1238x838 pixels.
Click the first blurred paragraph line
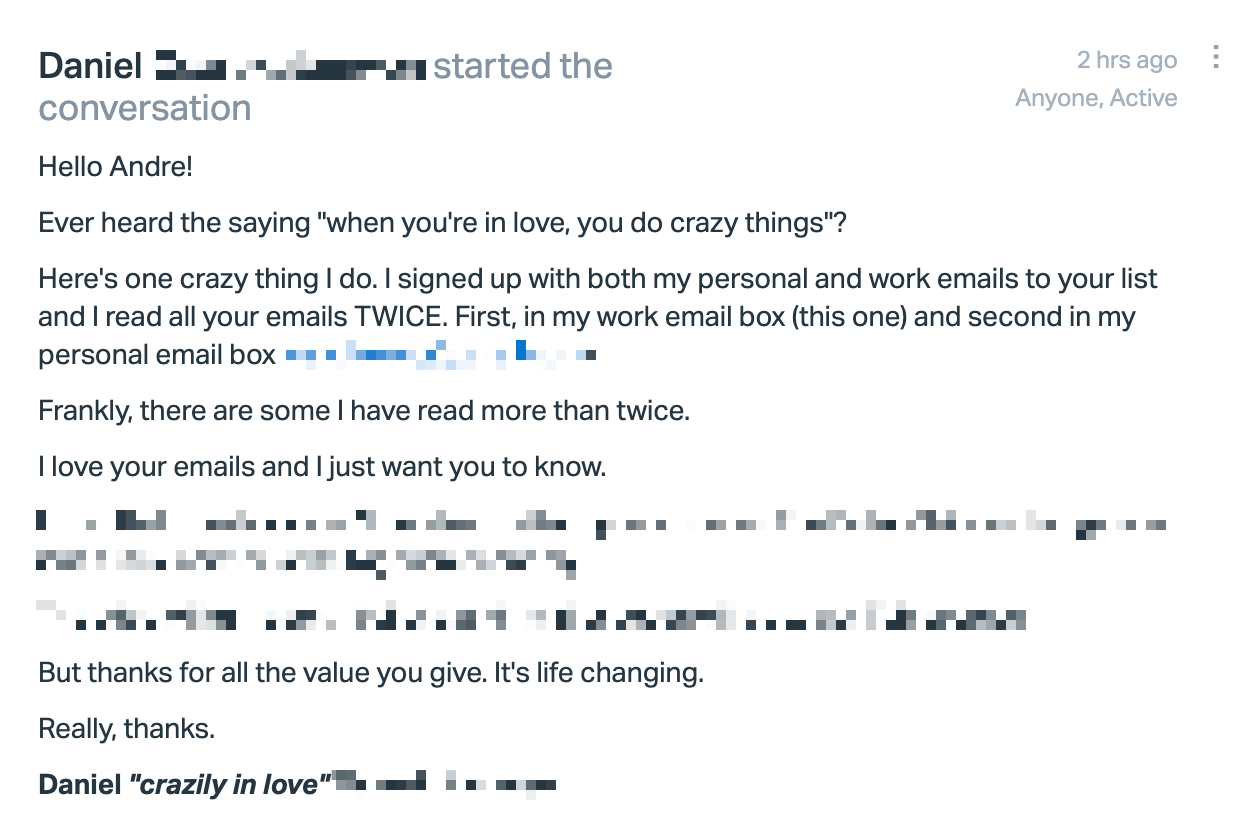point(602,523)
